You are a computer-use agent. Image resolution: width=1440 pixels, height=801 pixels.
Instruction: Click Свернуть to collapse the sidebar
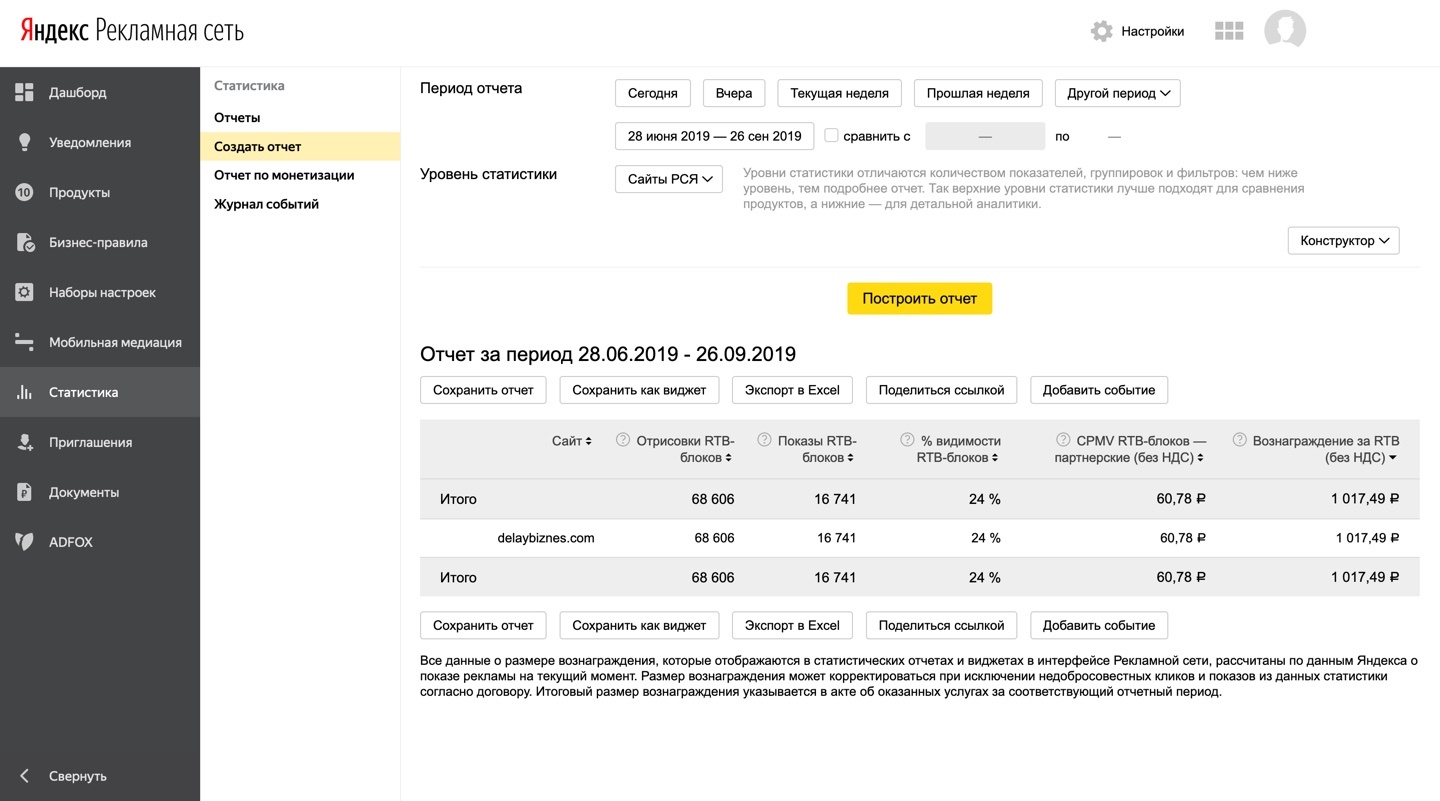click(x=78, y=776)
